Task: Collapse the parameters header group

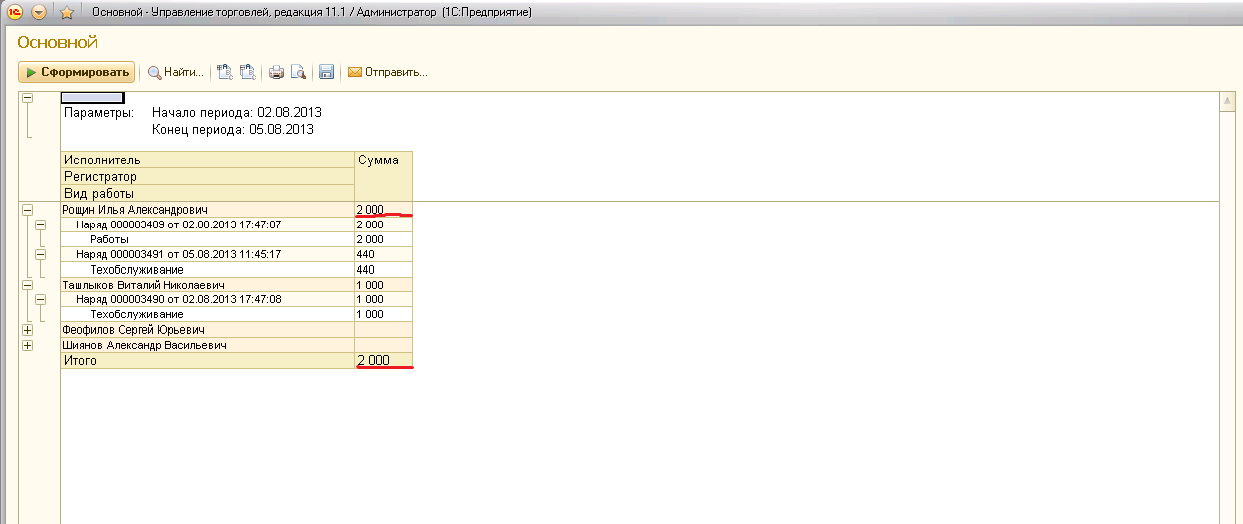Action: [x=27, y=98]
